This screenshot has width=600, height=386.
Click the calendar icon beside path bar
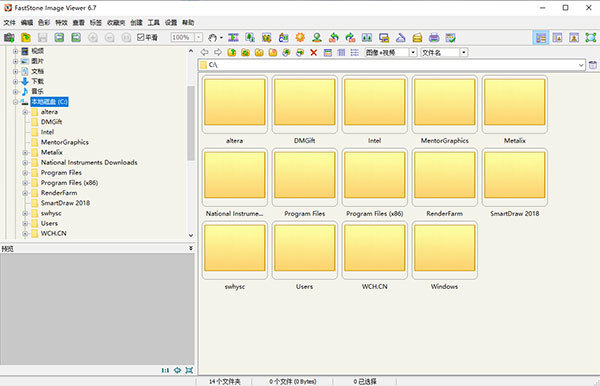[x=592, y=65]
